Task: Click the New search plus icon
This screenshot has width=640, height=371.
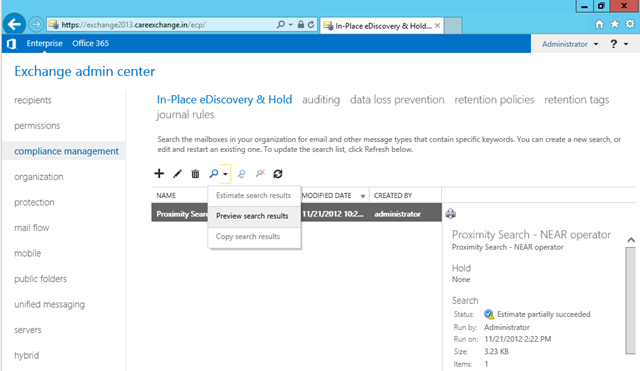Action: pyautogui.click(x=159, y=174)
